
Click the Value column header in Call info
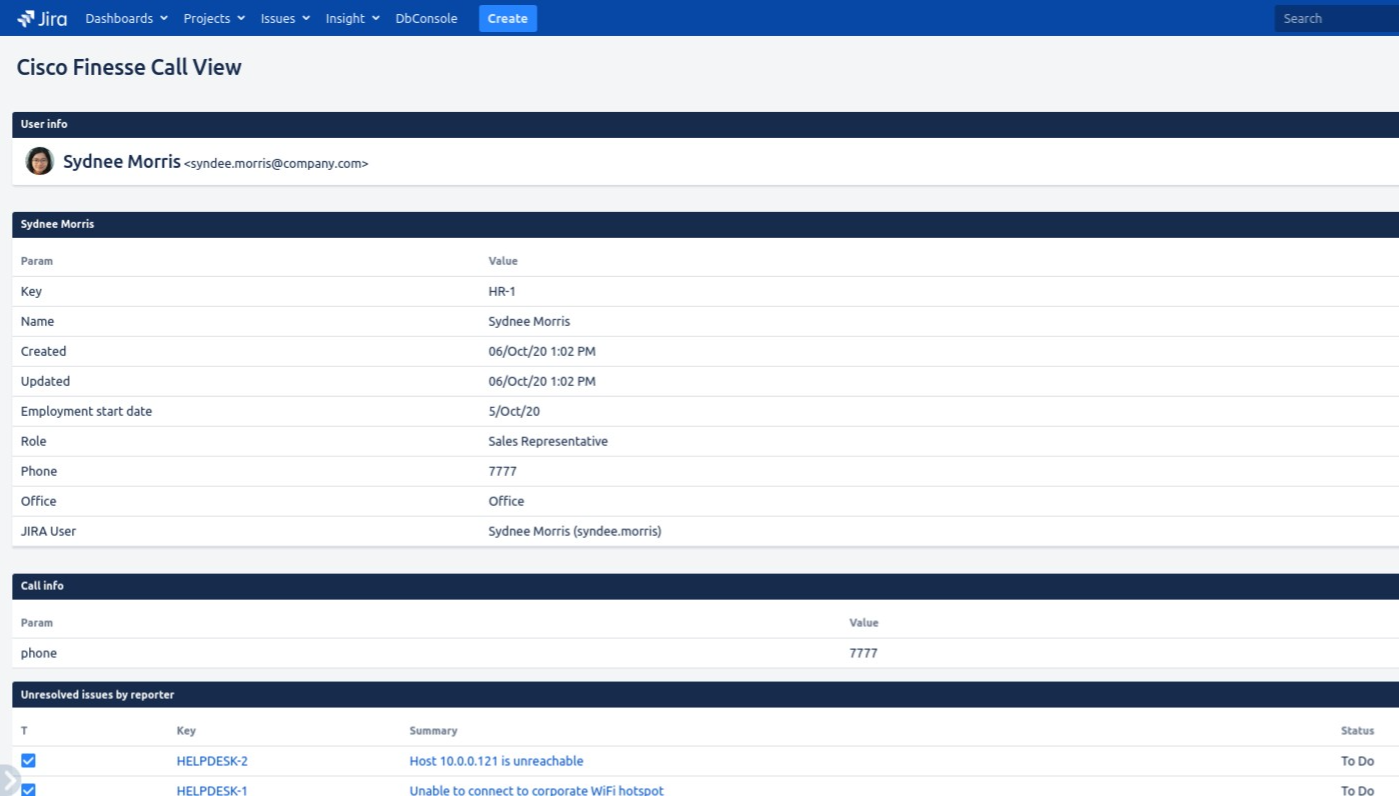[x=864, y=623]
